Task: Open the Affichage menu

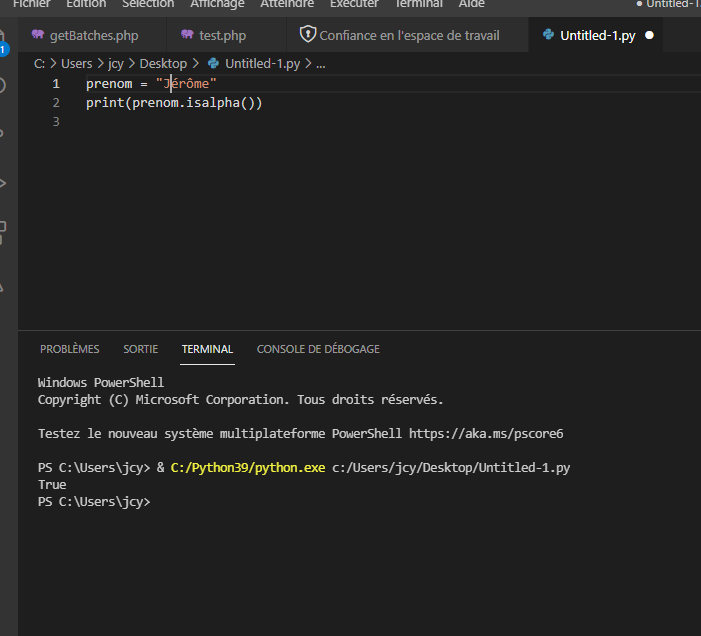Action: click(217, 4)
